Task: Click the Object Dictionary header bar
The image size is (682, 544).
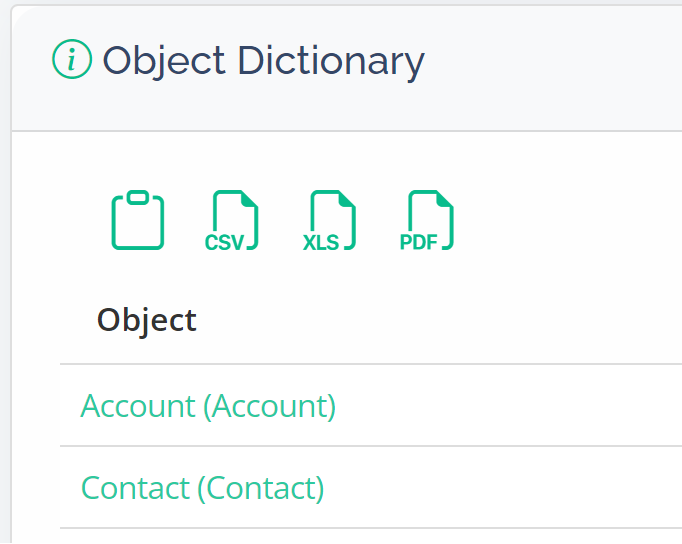Action: pyautogui.click(x=347, y=68)
